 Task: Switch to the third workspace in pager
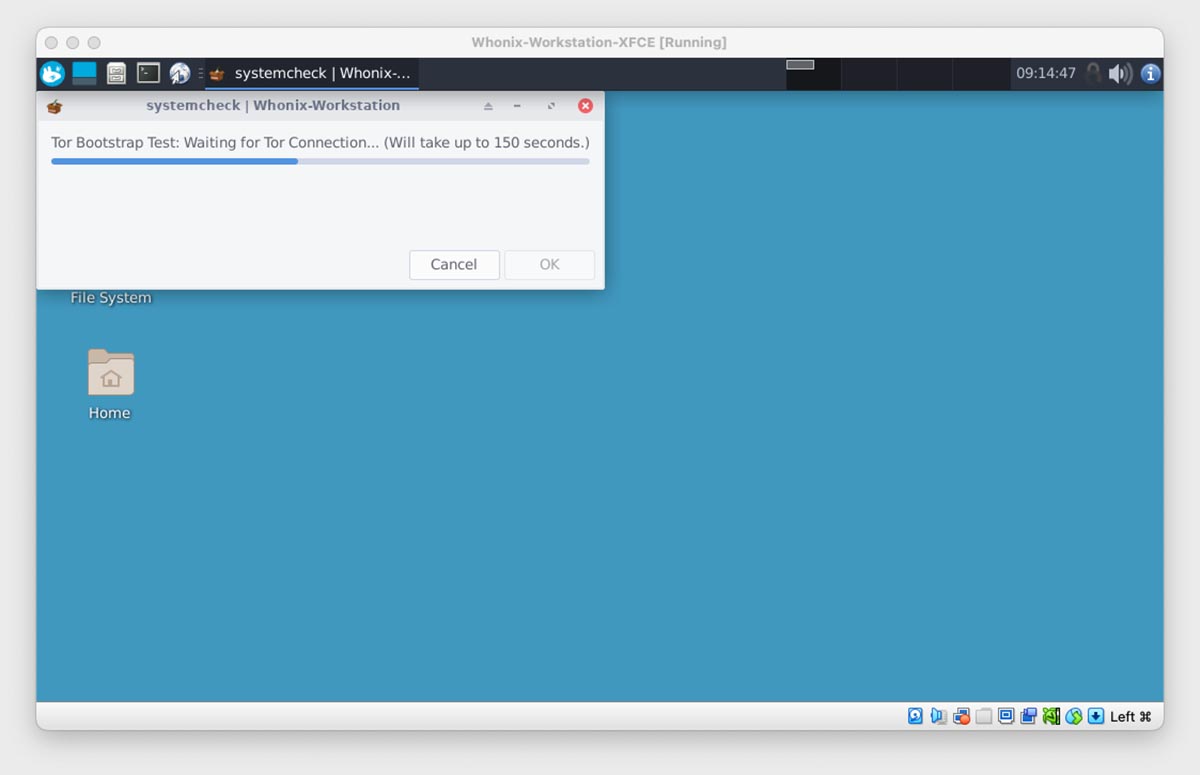[x=924, y=73]
